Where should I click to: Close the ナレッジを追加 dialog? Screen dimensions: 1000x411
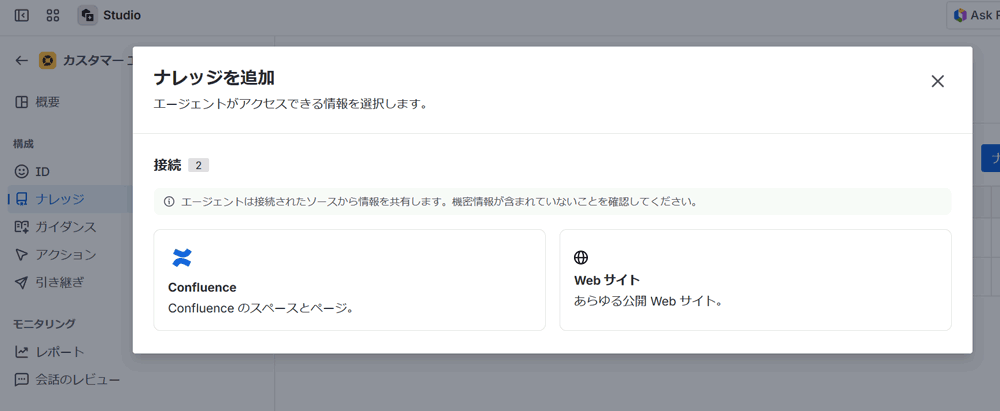point(937,81)
